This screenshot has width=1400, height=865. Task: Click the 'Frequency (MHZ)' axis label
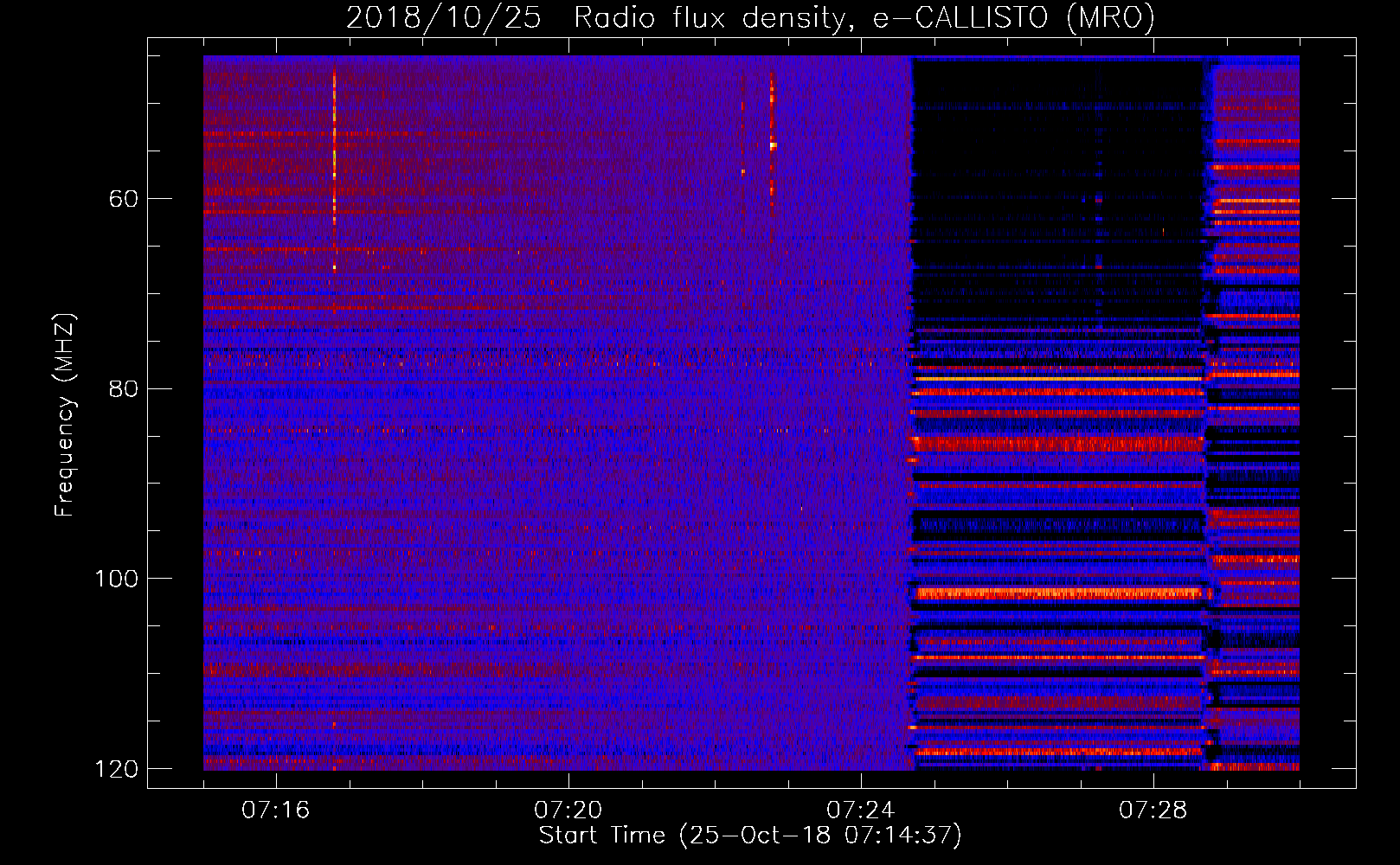tap(65, 415)
